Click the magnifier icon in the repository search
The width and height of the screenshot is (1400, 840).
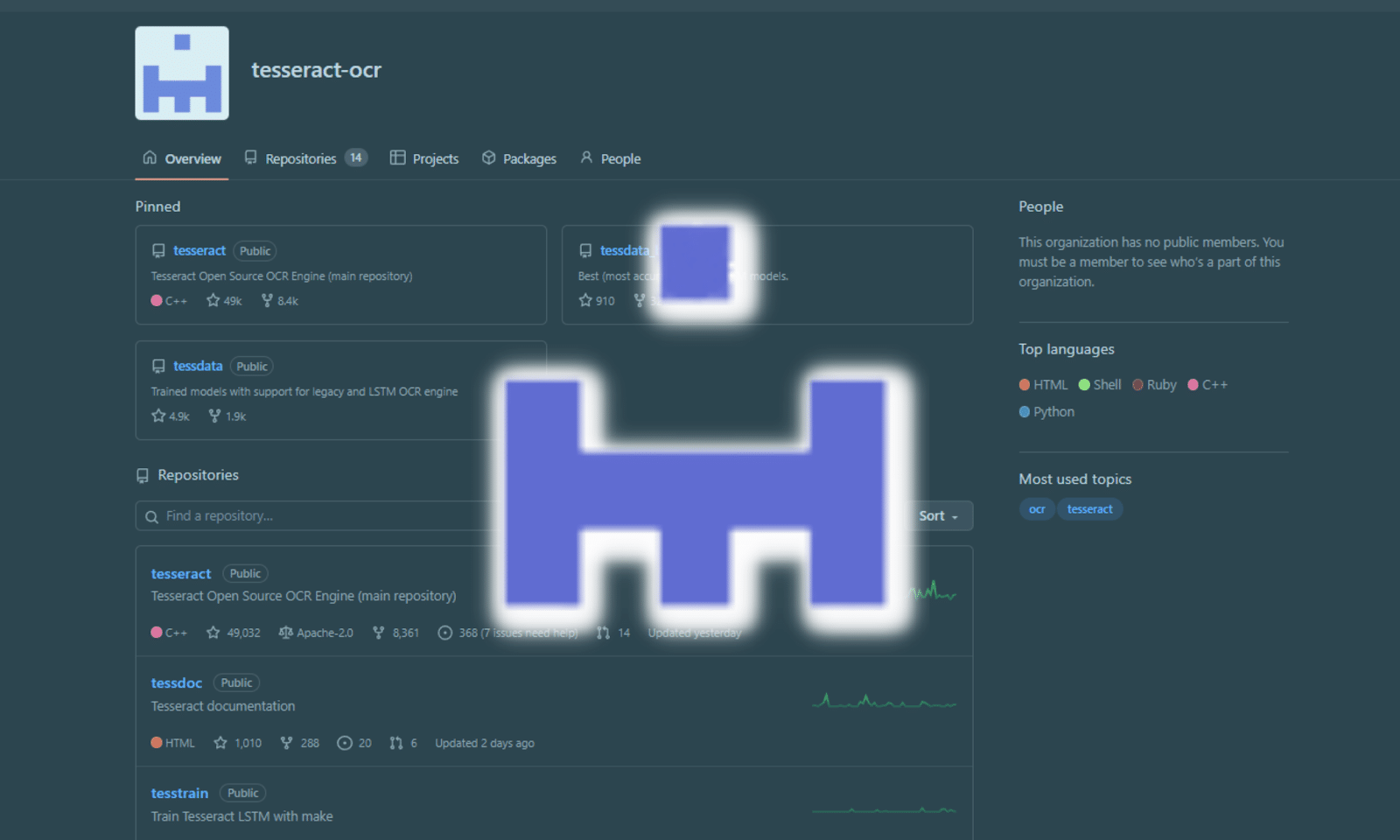click(x=150, y=516)
